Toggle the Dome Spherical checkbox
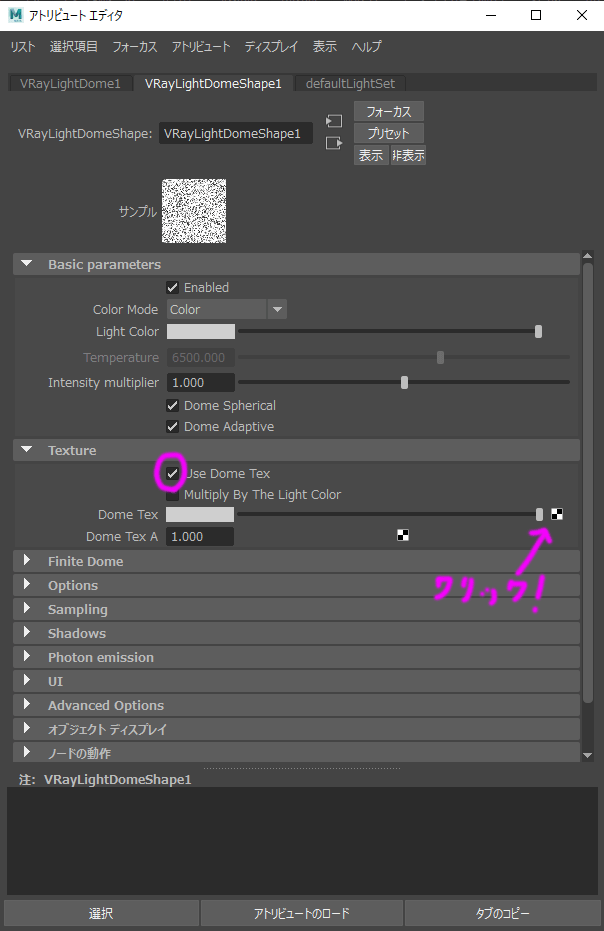 (172, 406)
